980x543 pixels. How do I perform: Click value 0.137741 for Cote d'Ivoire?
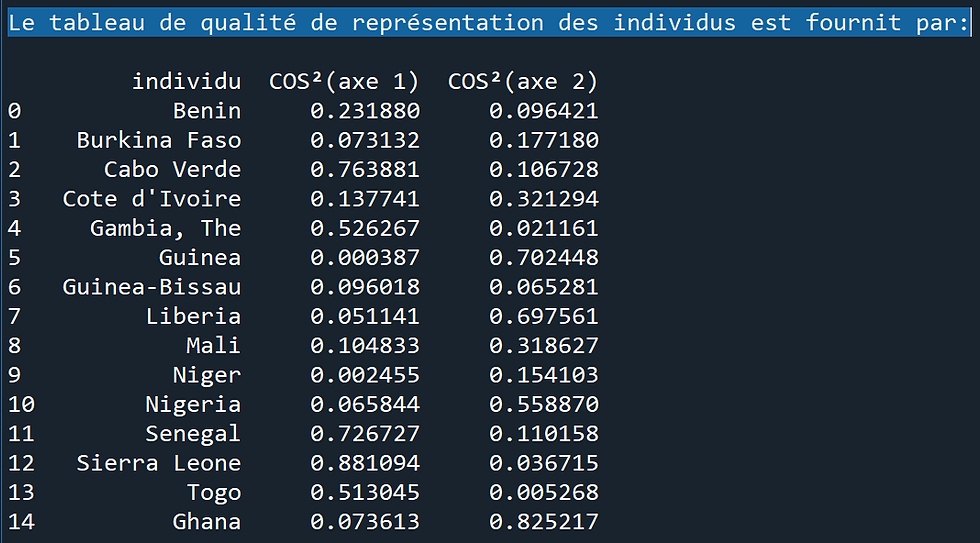[x=365, y=199]
